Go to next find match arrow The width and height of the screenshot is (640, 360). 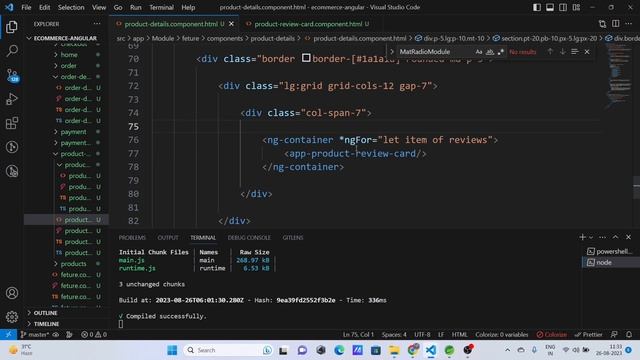(562, 52)
